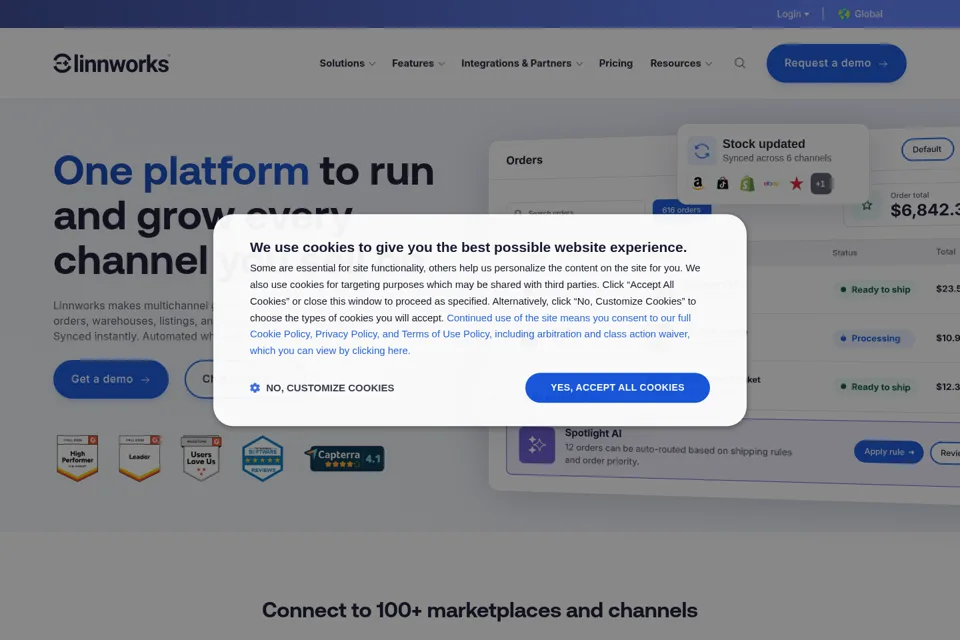Accept all cookies
The width and height of the screenshot is (960, 640).
coord(617,388)
